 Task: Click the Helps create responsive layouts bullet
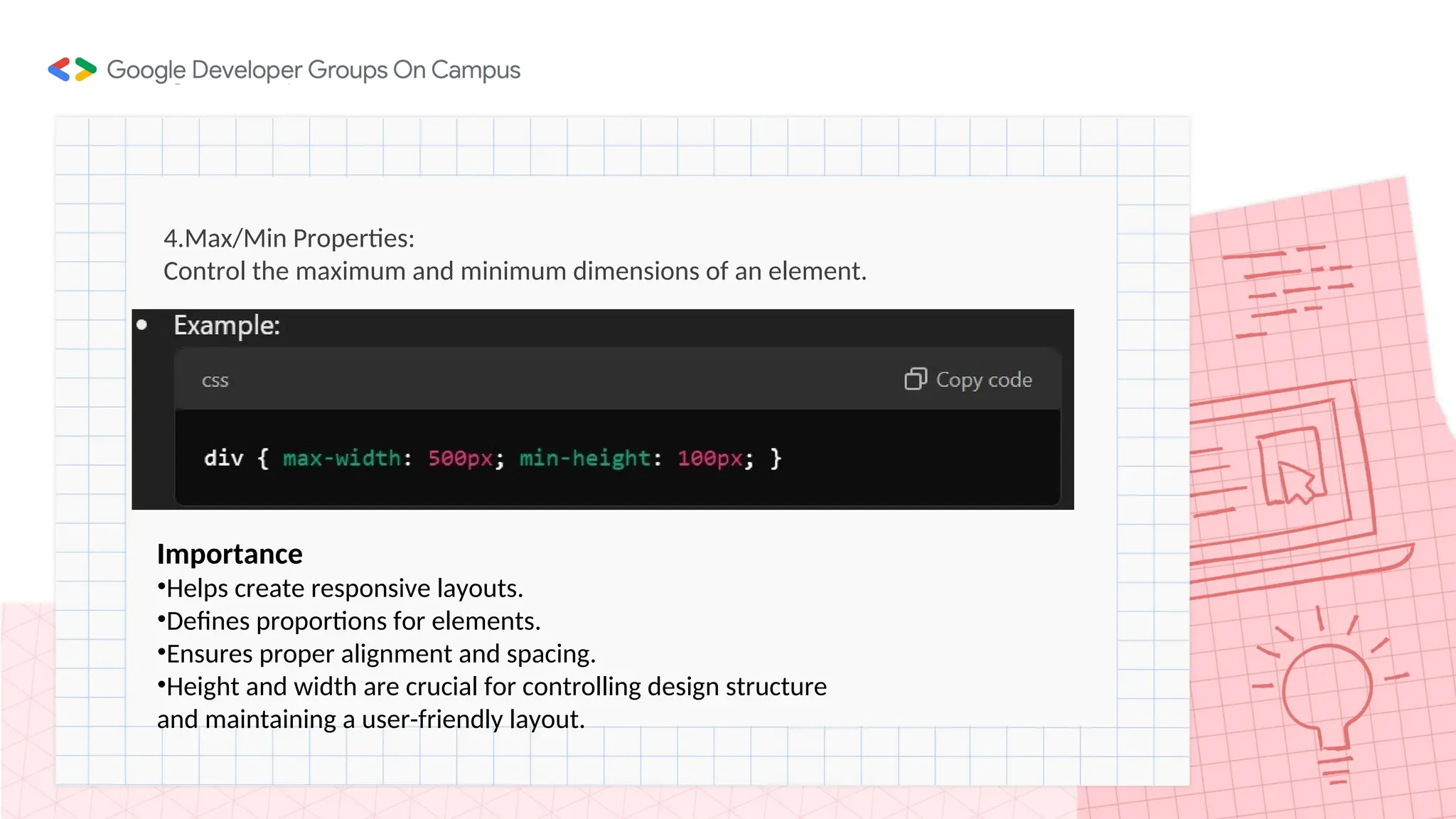point(341,588)
